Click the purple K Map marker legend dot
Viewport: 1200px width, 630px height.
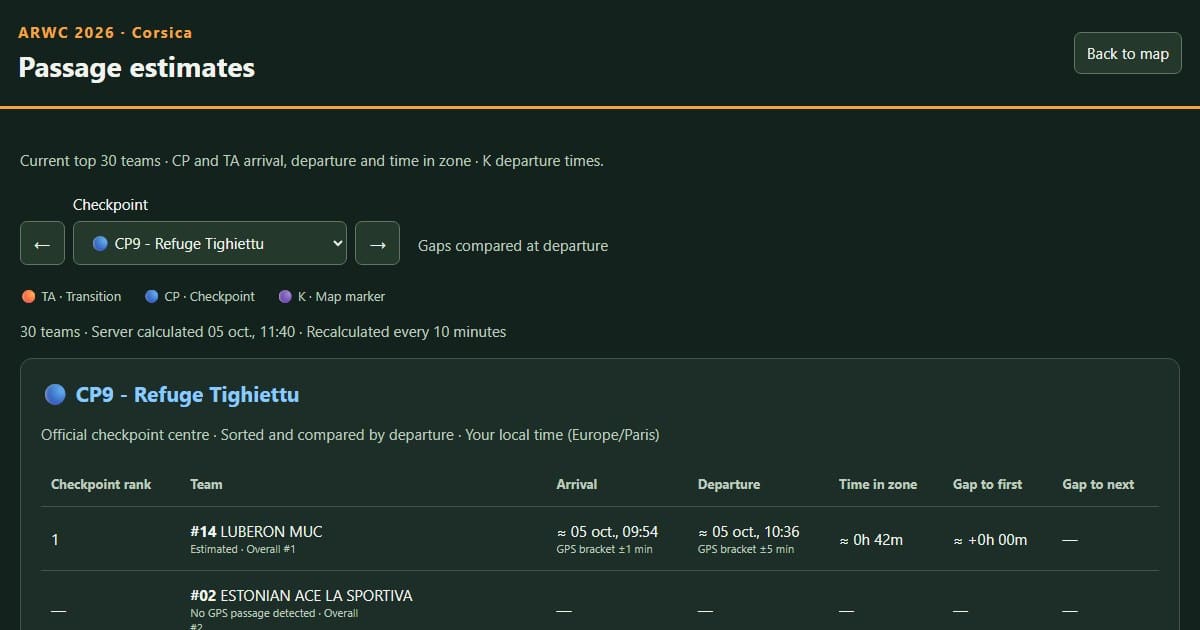coord(285,297)
